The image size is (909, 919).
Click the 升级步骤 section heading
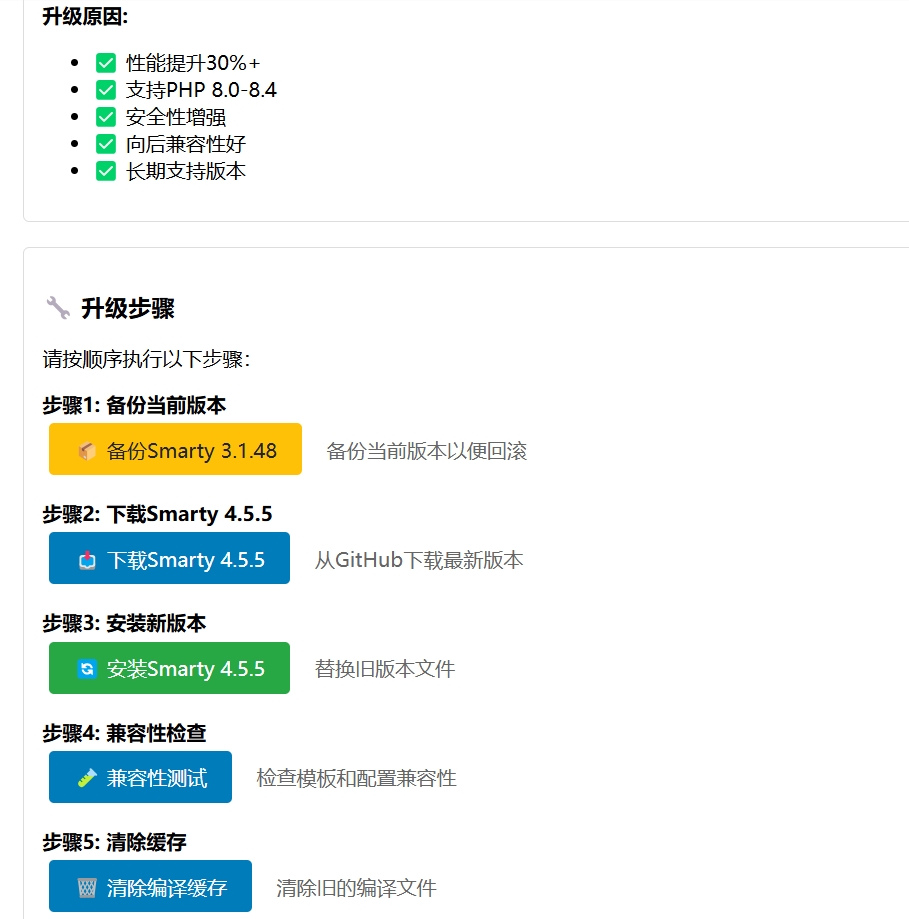pyautogui.click(x=127, y=308)
